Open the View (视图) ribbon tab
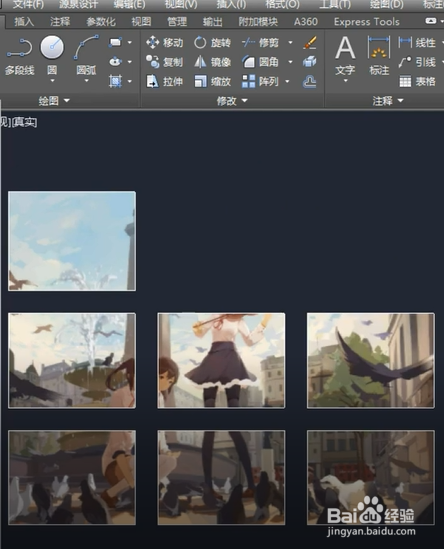Image resolution: width=444 pixels, height=549 pixels. [141, 22]
